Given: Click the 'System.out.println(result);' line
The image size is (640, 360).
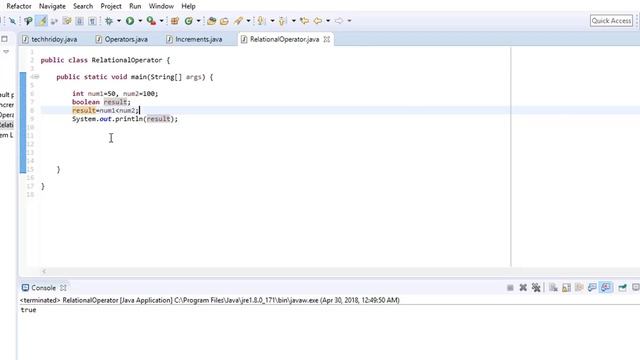Looking at the screenshot, I should [125, 119].
